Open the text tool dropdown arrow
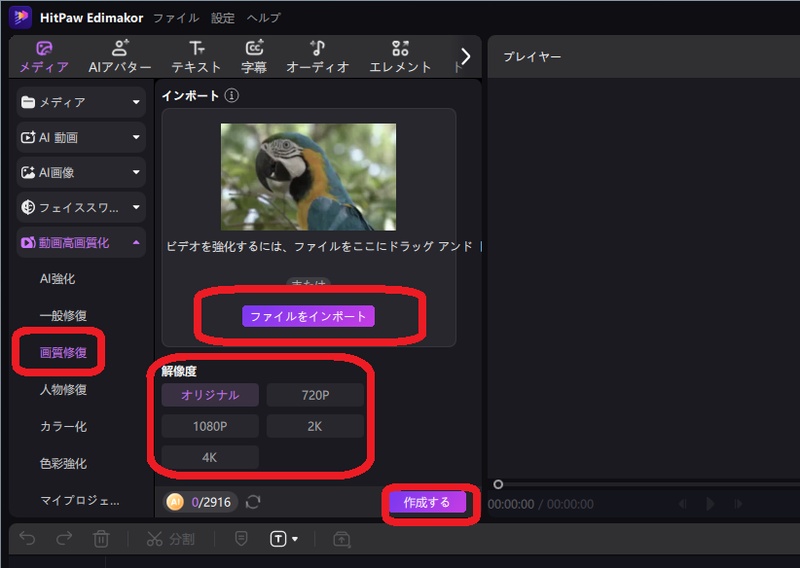This screenshot has width=800, height=568. (x=295, y=539)
